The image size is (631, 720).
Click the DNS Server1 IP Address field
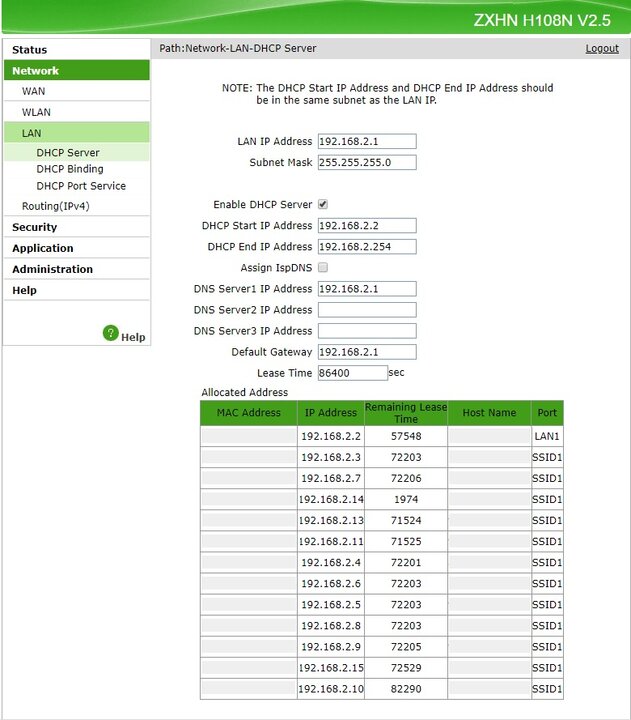367,288
